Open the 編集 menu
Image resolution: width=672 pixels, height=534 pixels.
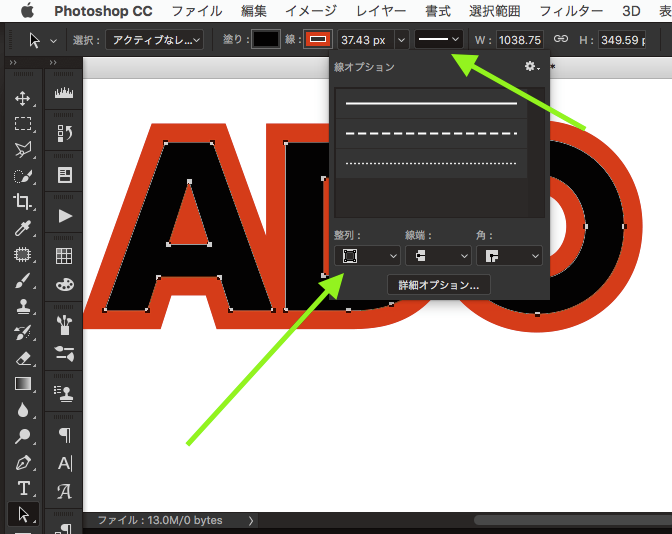tap(254, 11)
